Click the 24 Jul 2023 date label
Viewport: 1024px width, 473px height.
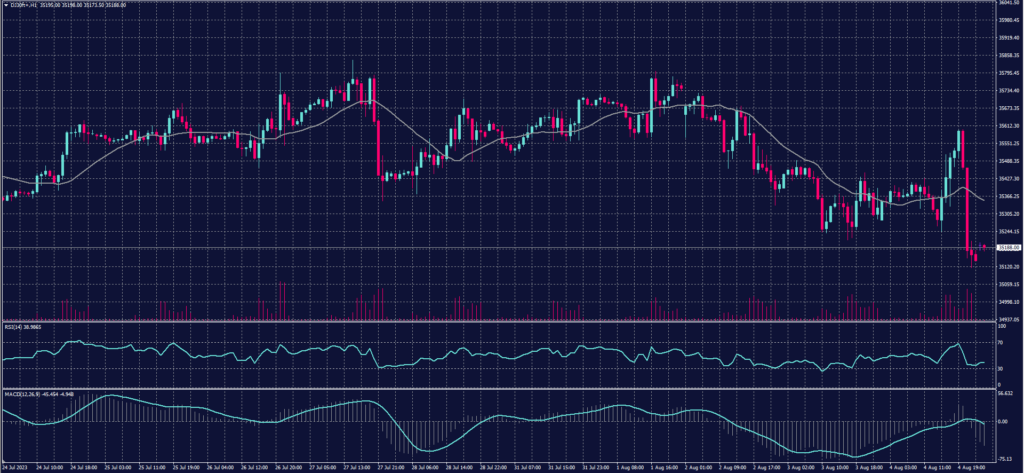click(x=17, y=466)
